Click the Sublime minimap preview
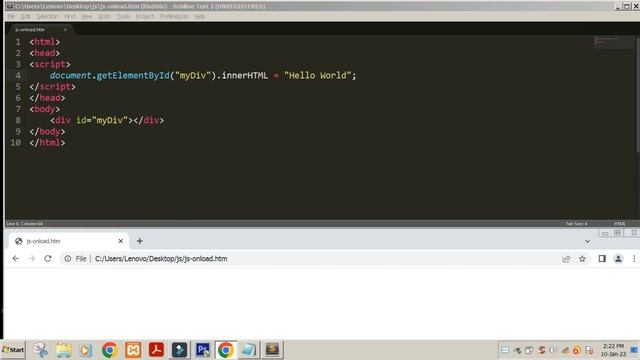The height and width of the screenshot is (360, 640). pos(613,41)
